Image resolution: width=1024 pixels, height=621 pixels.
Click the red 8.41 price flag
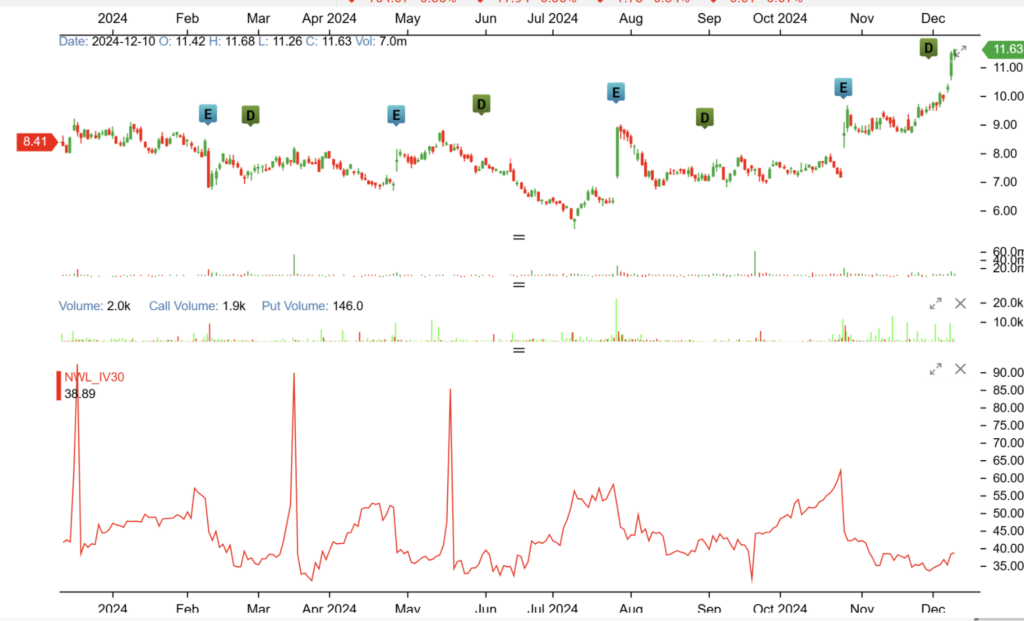[37, 142]
